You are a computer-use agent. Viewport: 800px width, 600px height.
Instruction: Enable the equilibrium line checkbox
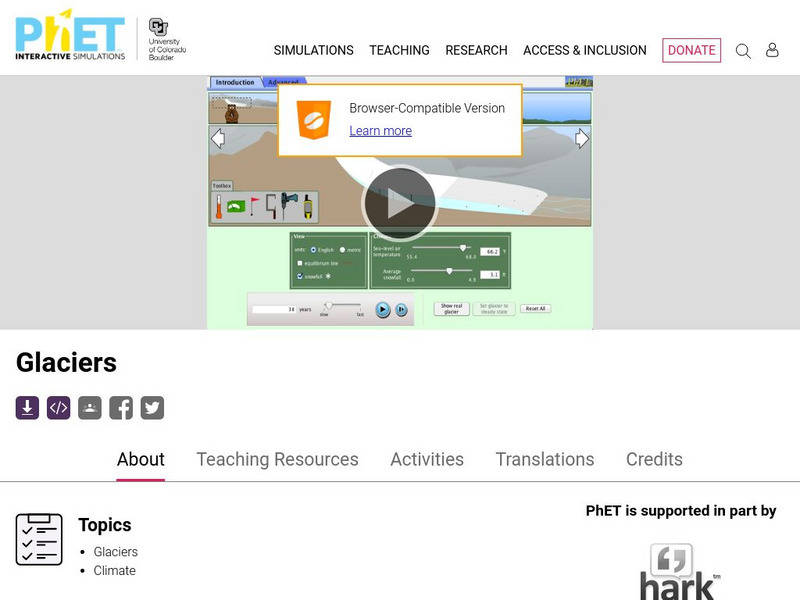(x=300, y=263)
